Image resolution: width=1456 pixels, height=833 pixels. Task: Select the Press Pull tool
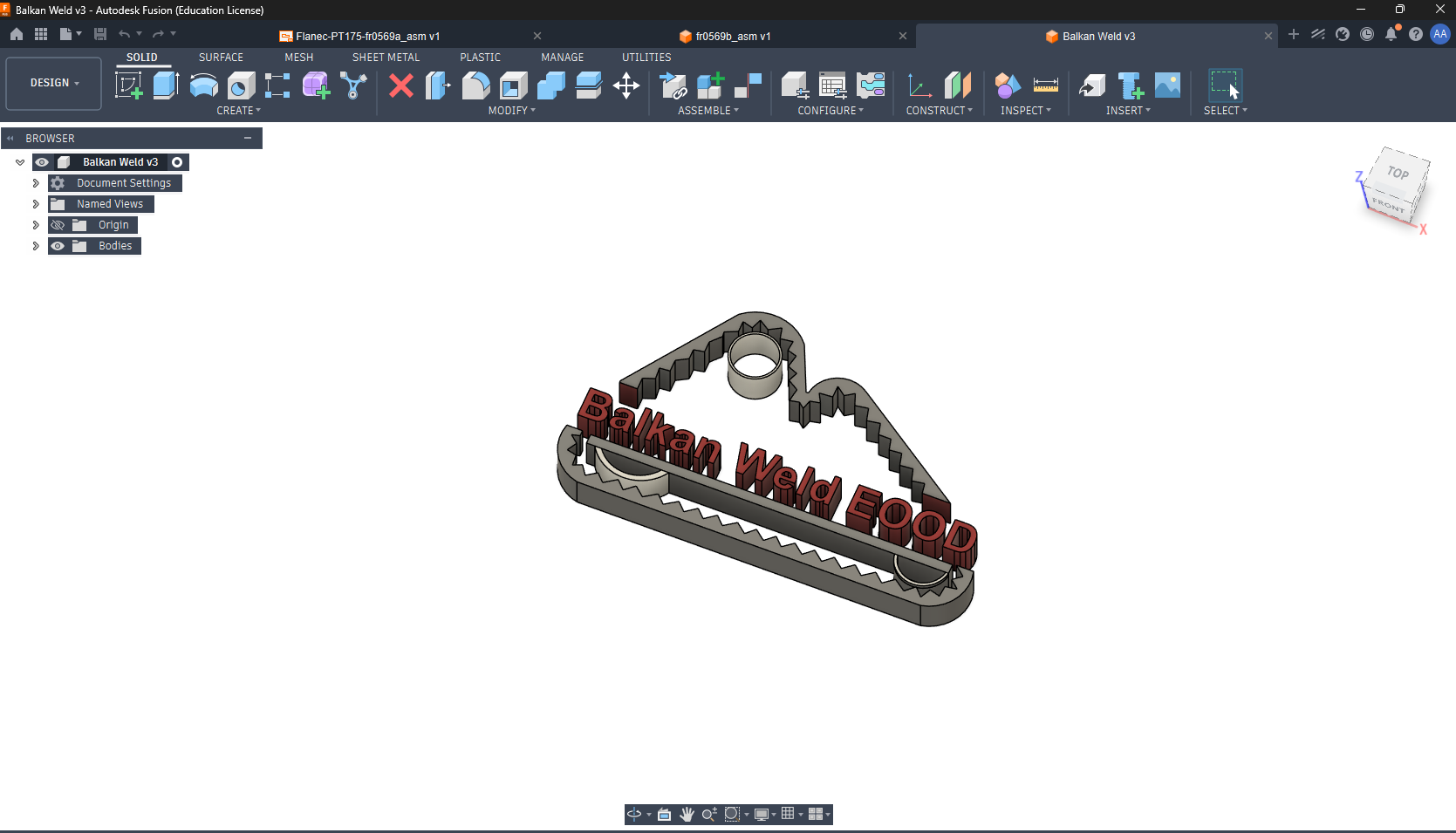pos(438,85)
